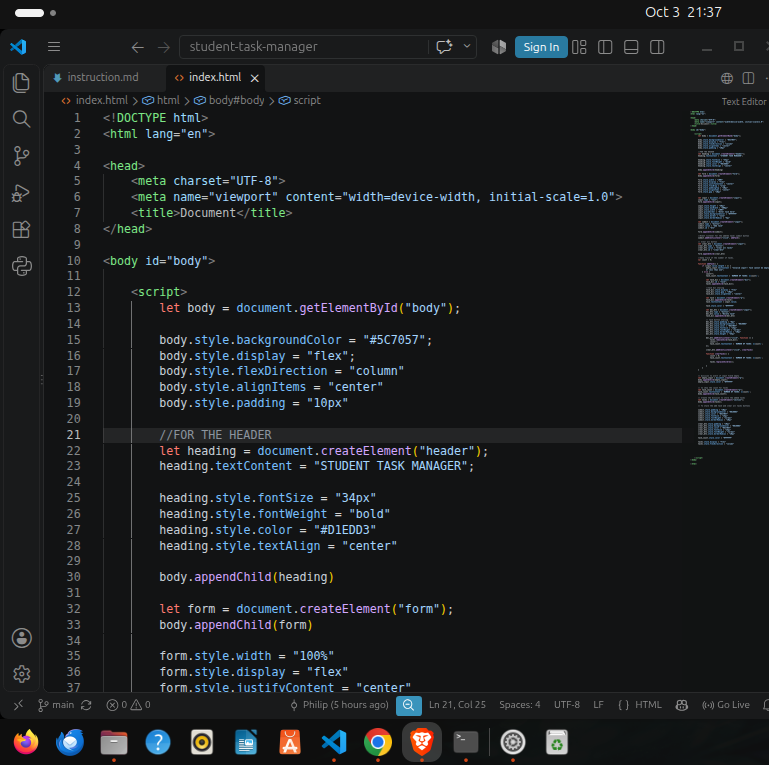Open the Source Control view
This screenshot has width=769, height=765.
click(21, 156)
